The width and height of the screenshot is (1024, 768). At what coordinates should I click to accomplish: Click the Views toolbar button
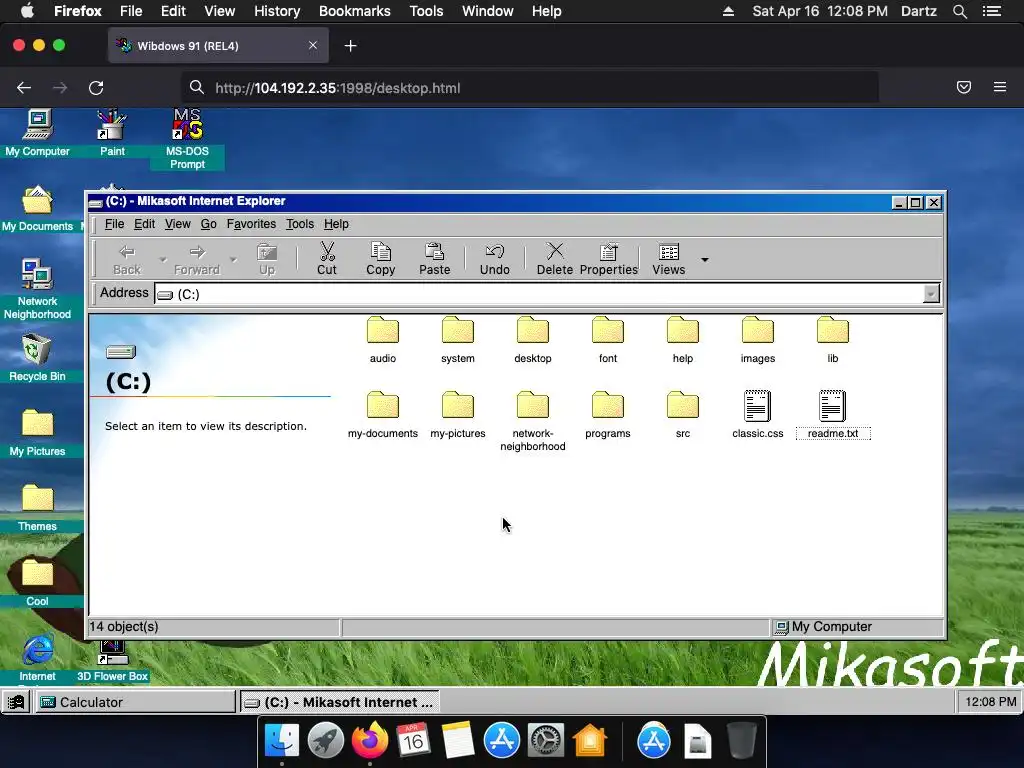tap(669, 259)
